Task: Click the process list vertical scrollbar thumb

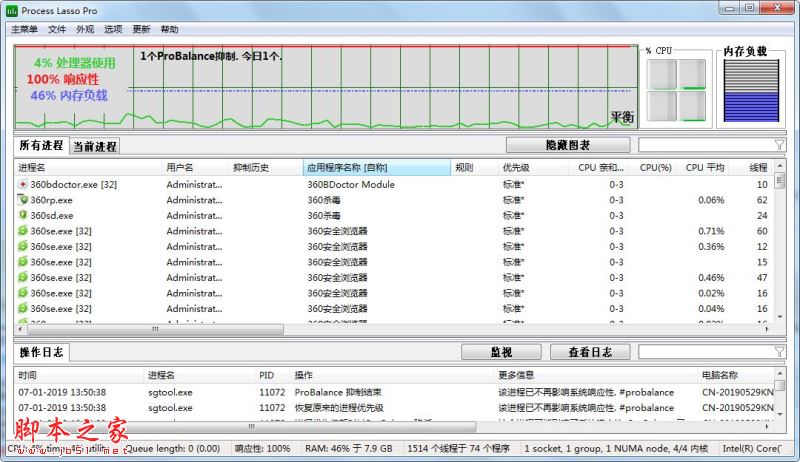Action: (779, 181)
